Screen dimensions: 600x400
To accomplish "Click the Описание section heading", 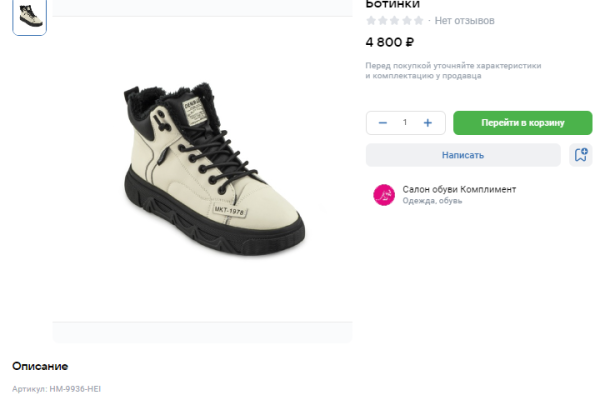I will click(40, 366).
